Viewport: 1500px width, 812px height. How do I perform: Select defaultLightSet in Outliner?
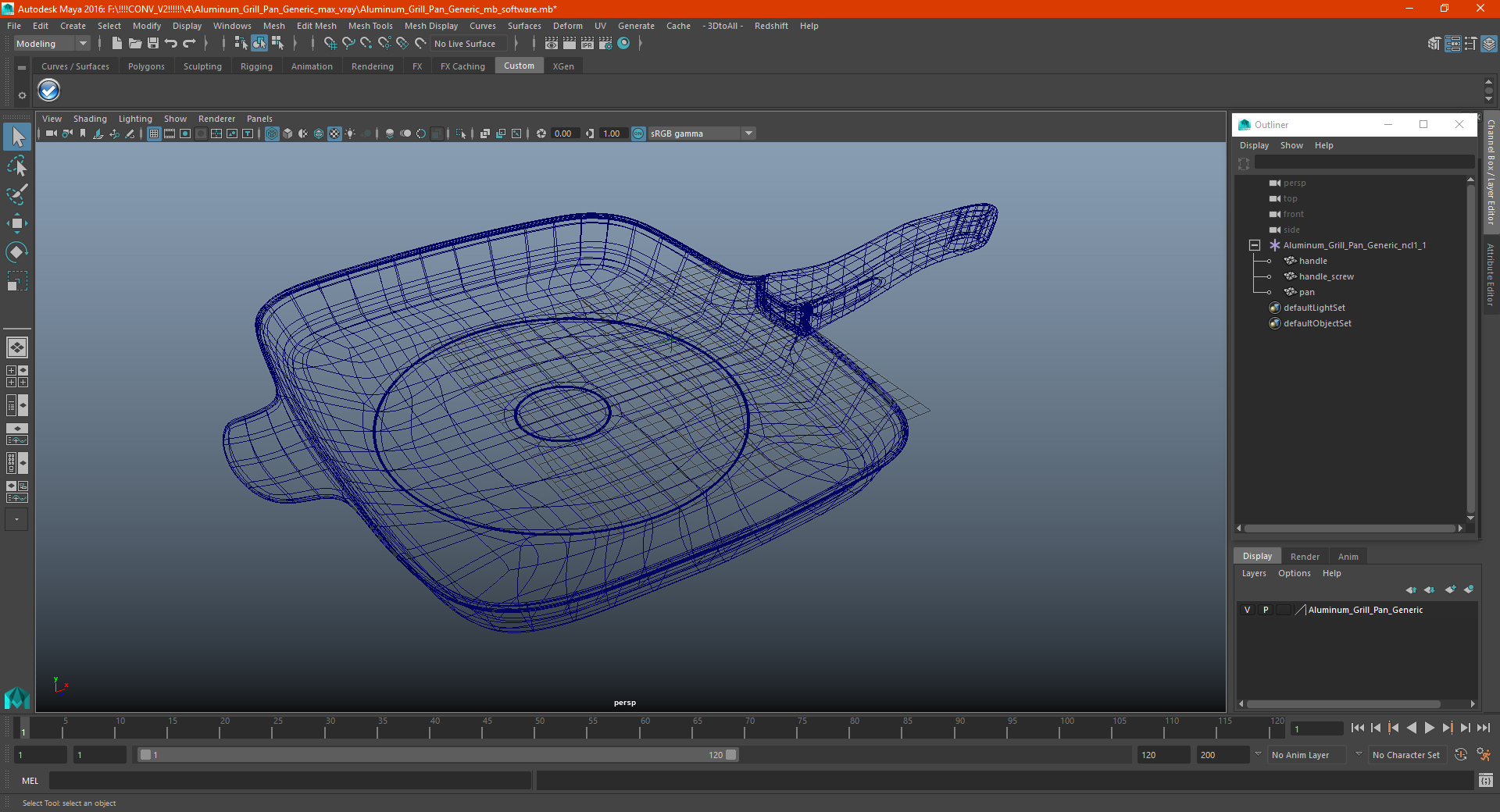point(1314,308)
